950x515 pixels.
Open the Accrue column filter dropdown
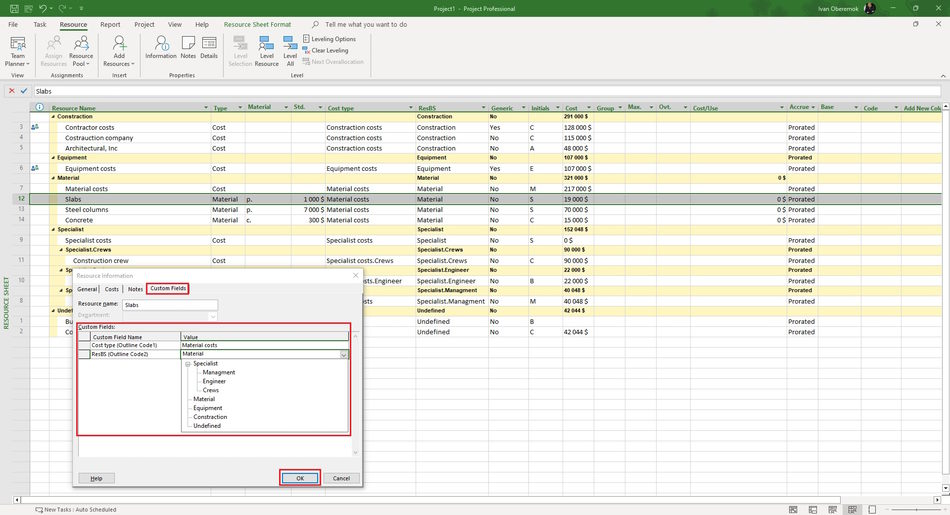813,107
